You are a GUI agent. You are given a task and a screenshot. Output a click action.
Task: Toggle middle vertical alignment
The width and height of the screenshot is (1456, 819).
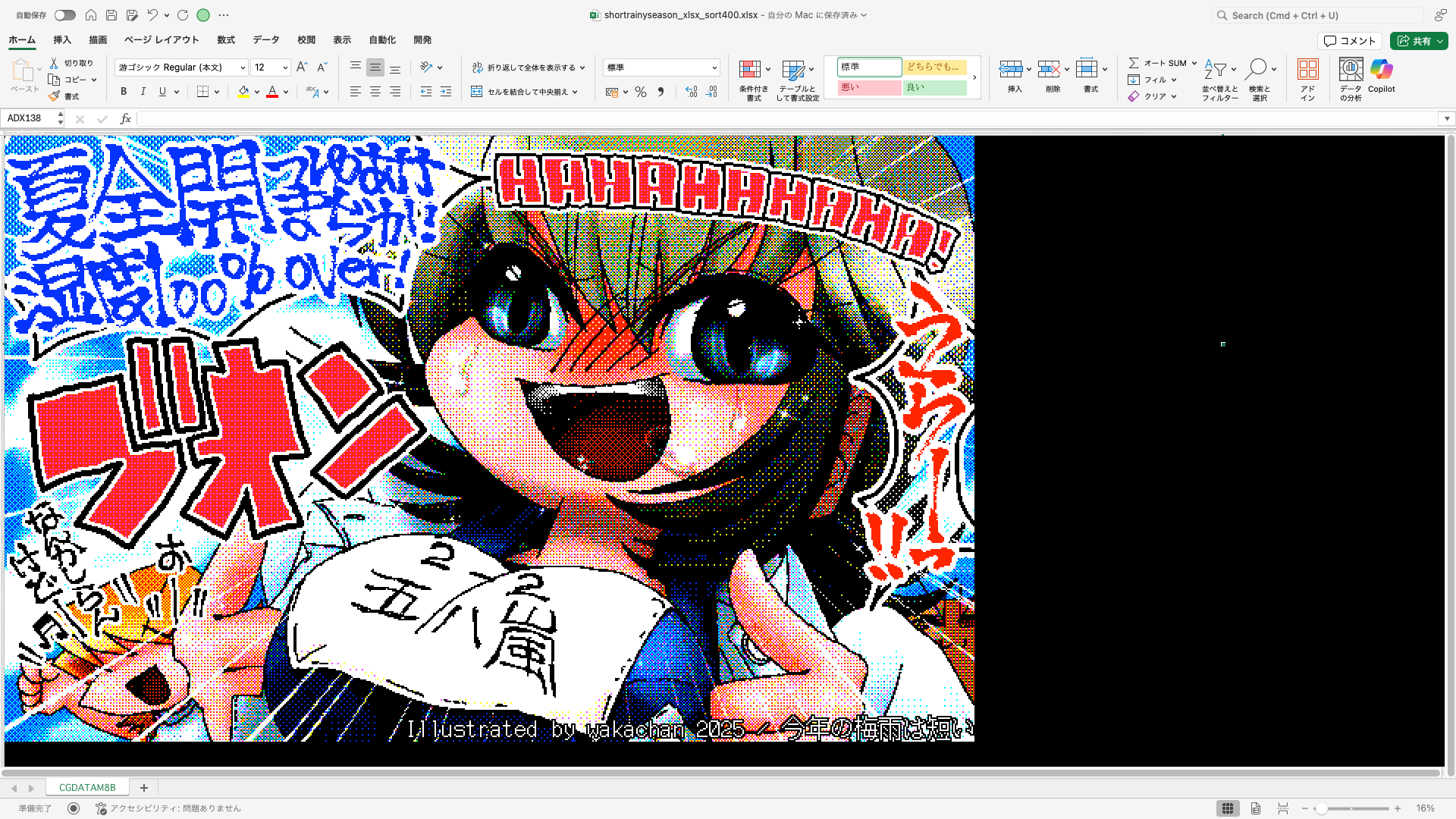tap(375, 67)
